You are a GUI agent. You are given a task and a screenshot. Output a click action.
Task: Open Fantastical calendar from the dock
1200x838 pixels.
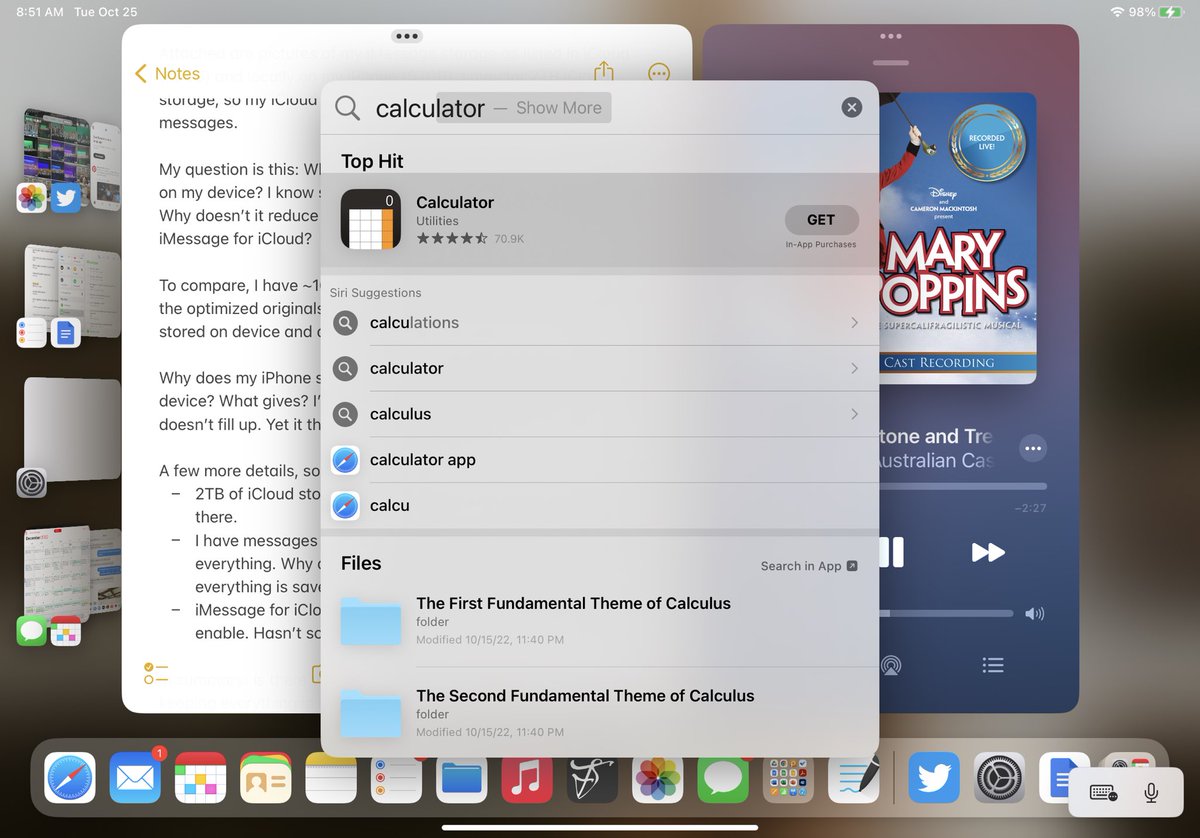(x=201, y=778)
